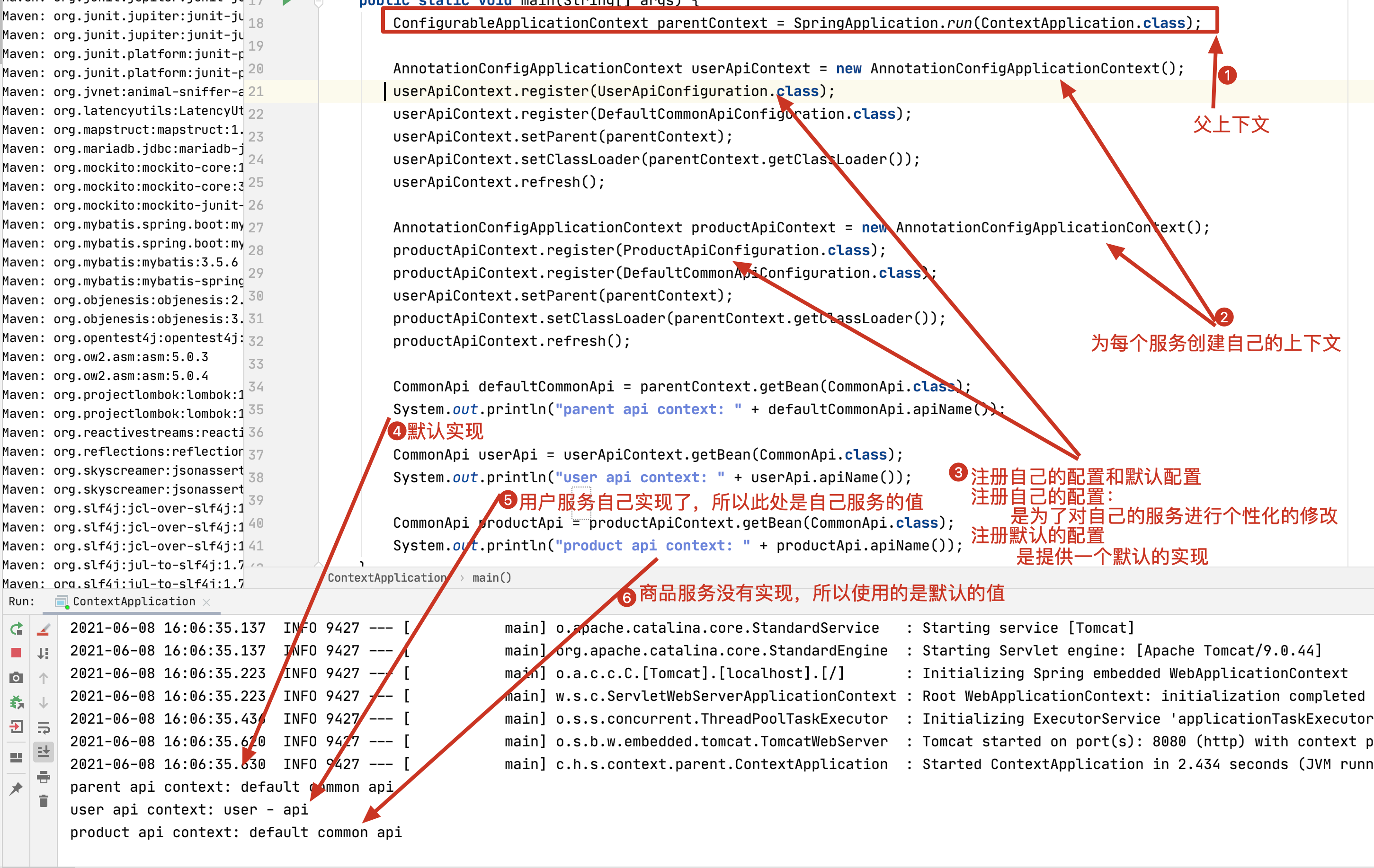Click console line 'product api context: default common api'
This screenshot has width=1374, height=868.
[x=236, y=833]
